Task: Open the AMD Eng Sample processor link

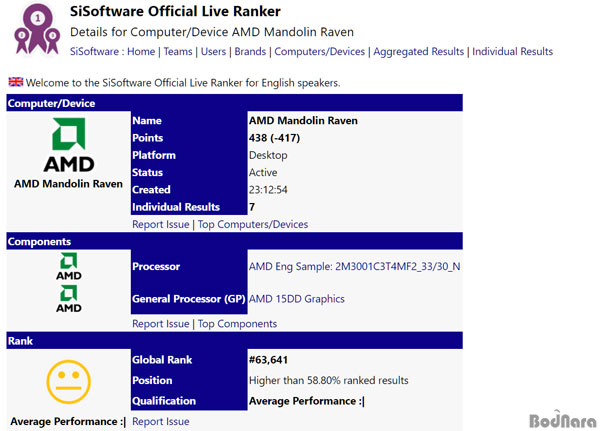Action: pyautogui.click(x=354, y=266)
